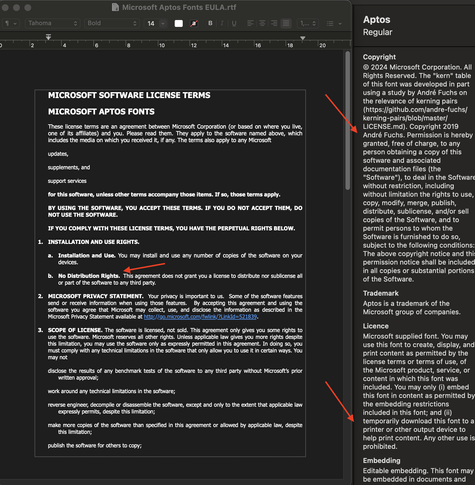Click the Licence heading in font info
Screen dimensions: 475x485
click(x=376, y=326)
